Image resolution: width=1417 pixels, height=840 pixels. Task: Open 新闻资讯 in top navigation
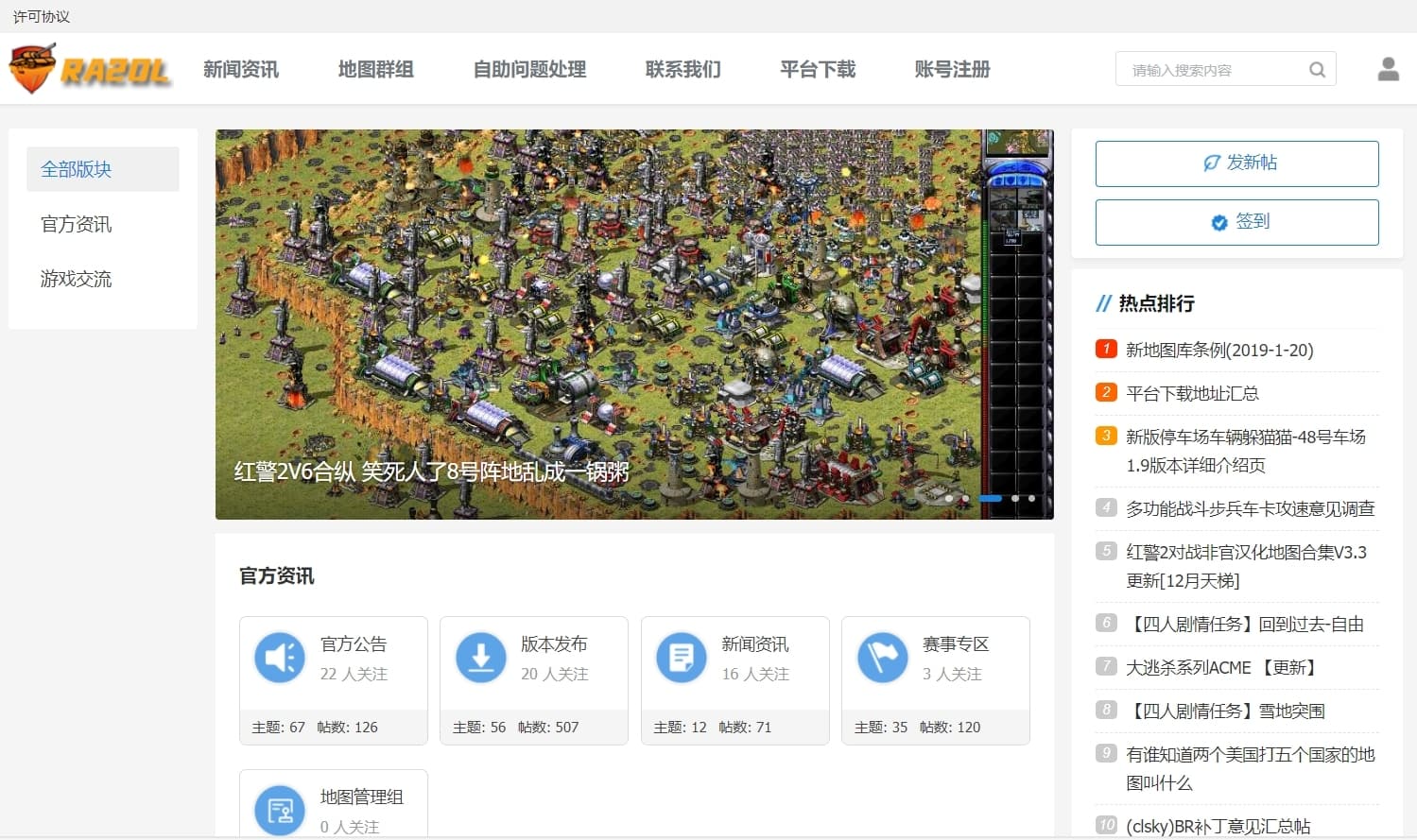[241, 69]
